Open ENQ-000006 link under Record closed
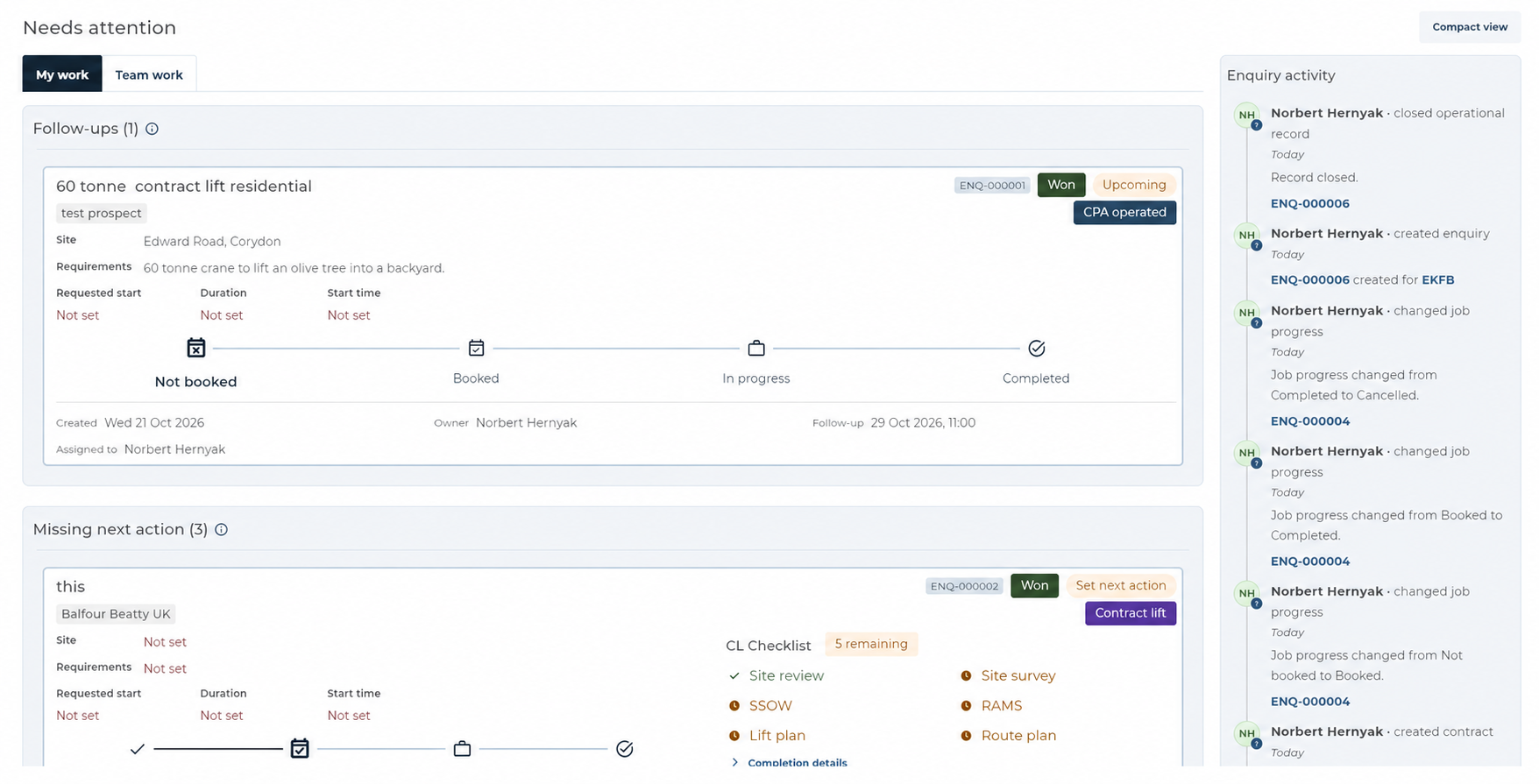 pyautogui.click(x=1309, y=204)
